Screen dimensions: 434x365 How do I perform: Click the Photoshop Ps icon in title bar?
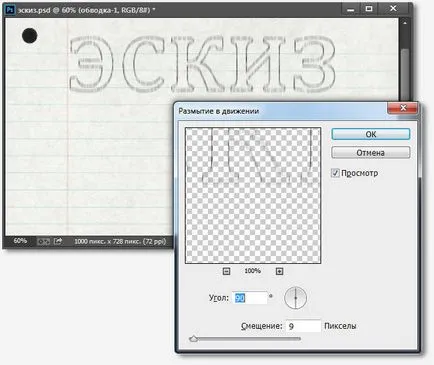(x=10, y=10)
